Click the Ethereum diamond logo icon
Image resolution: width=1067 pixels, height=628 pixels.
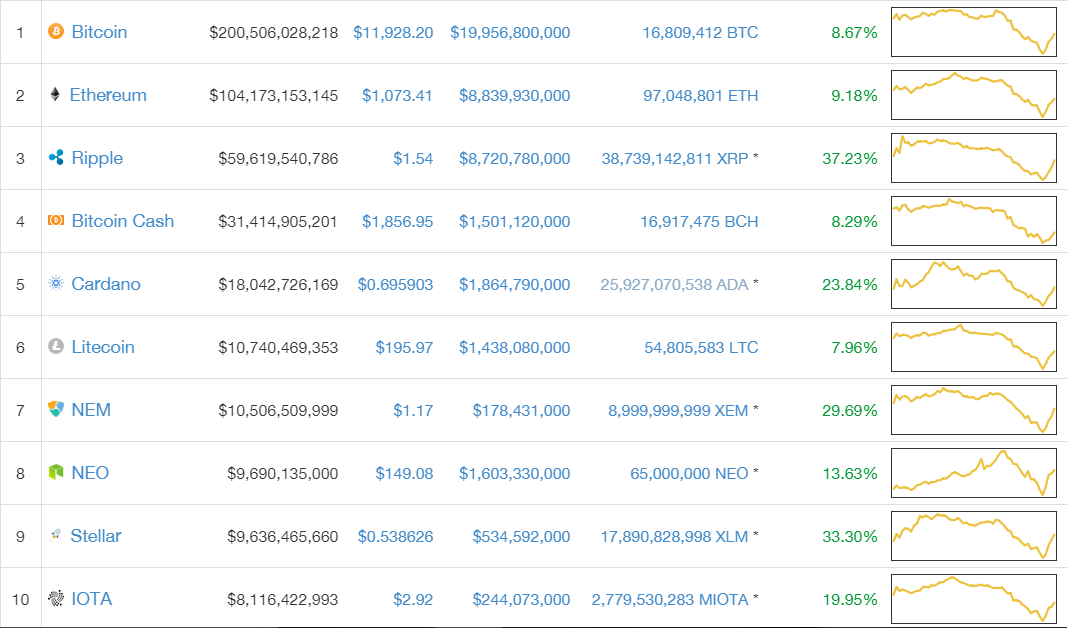pyautogui.click(x=55, y=94)
